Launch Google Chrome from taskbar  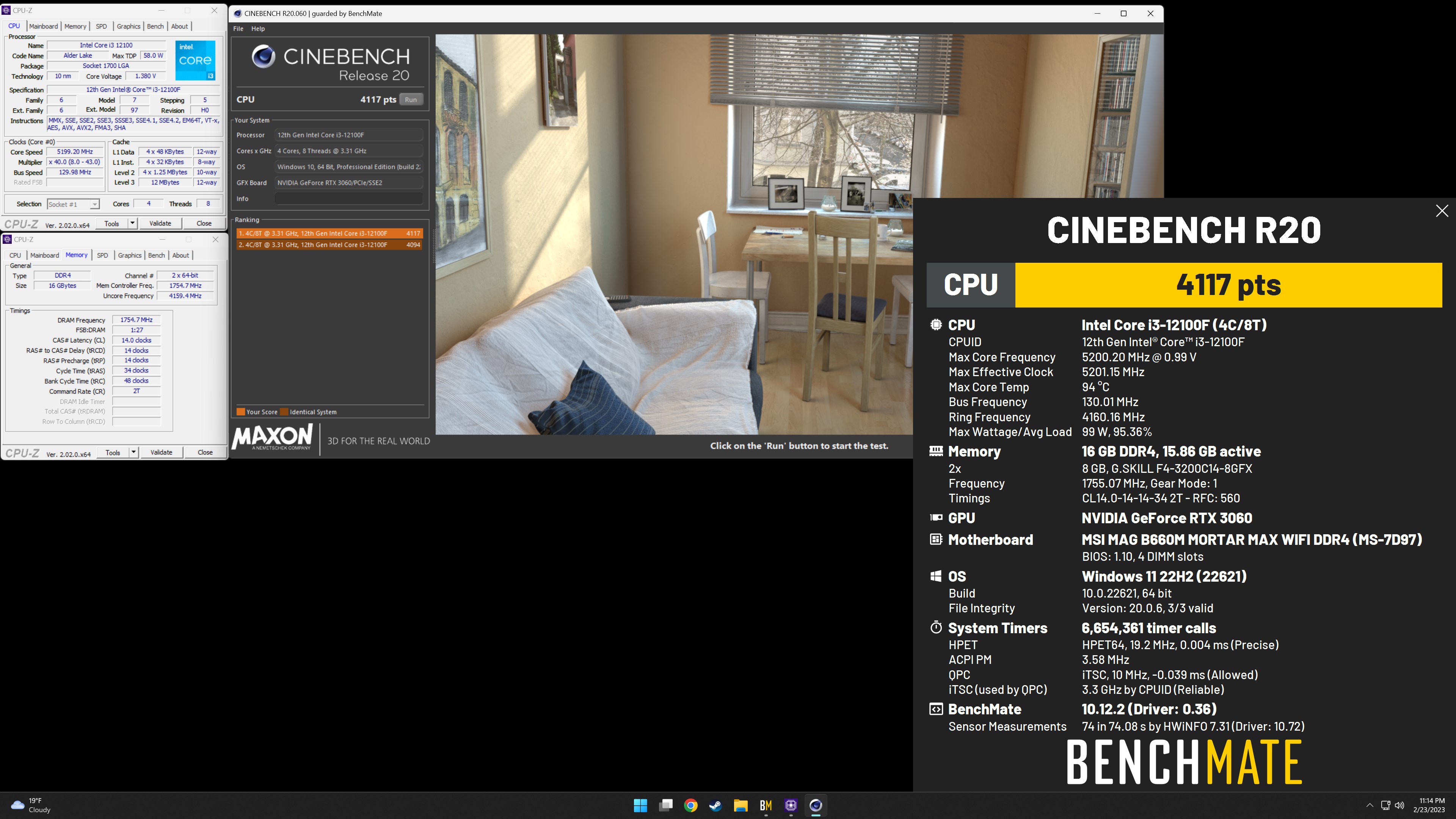(x=691, y=805)
